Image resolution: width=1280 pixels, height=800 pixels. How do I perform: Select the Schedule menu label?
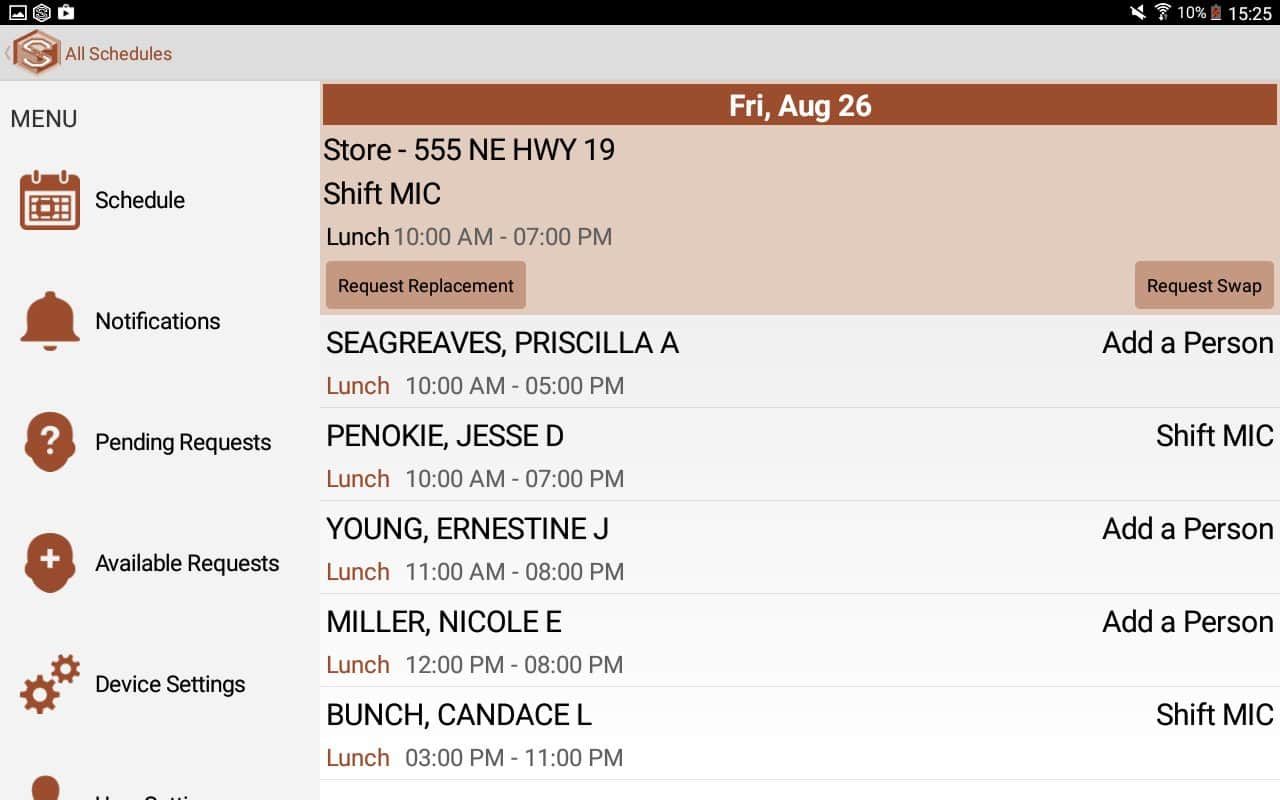tap(140, 200)
